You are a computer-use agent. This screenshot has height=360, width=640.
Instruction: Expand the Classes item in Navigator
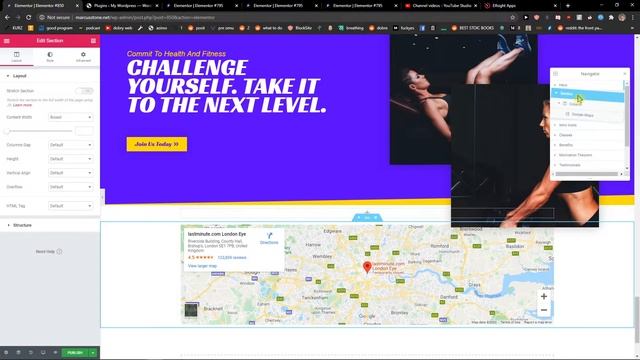(x=555, y=135)
